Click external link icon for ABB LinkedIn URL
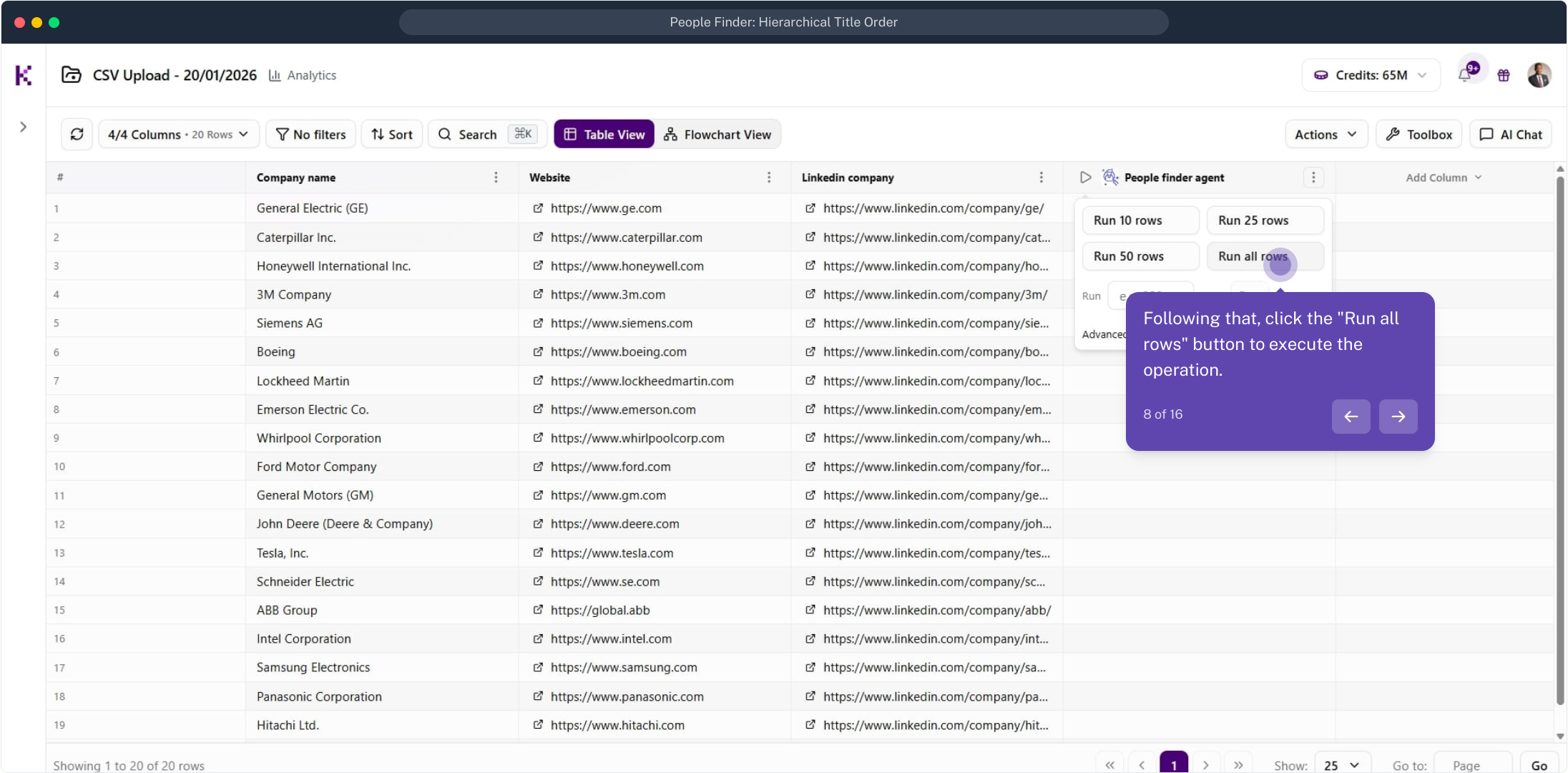The image size is (1568, 773). (x=810, y=610)
